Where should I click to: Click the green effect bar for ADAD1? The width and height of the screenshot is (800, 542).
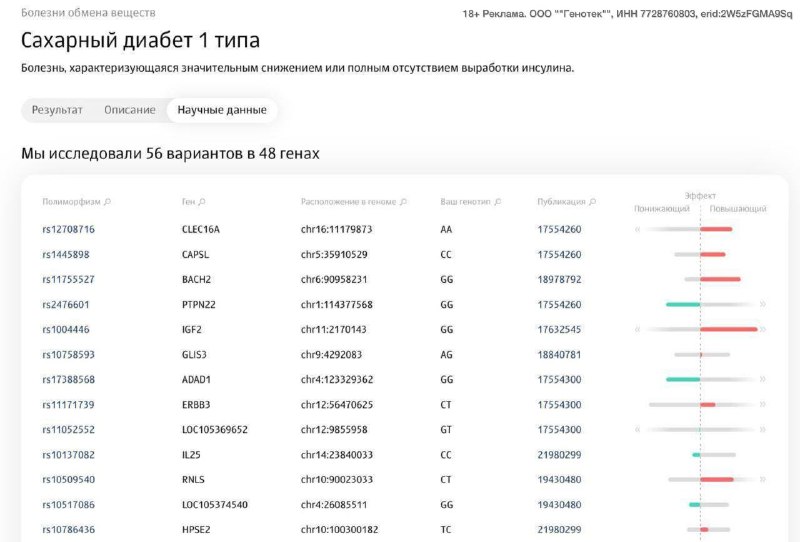(683, 380)
